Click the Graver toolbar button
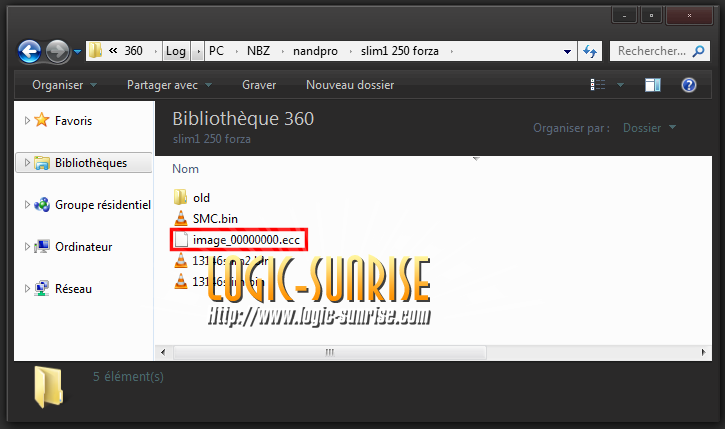 pos(259,85)
